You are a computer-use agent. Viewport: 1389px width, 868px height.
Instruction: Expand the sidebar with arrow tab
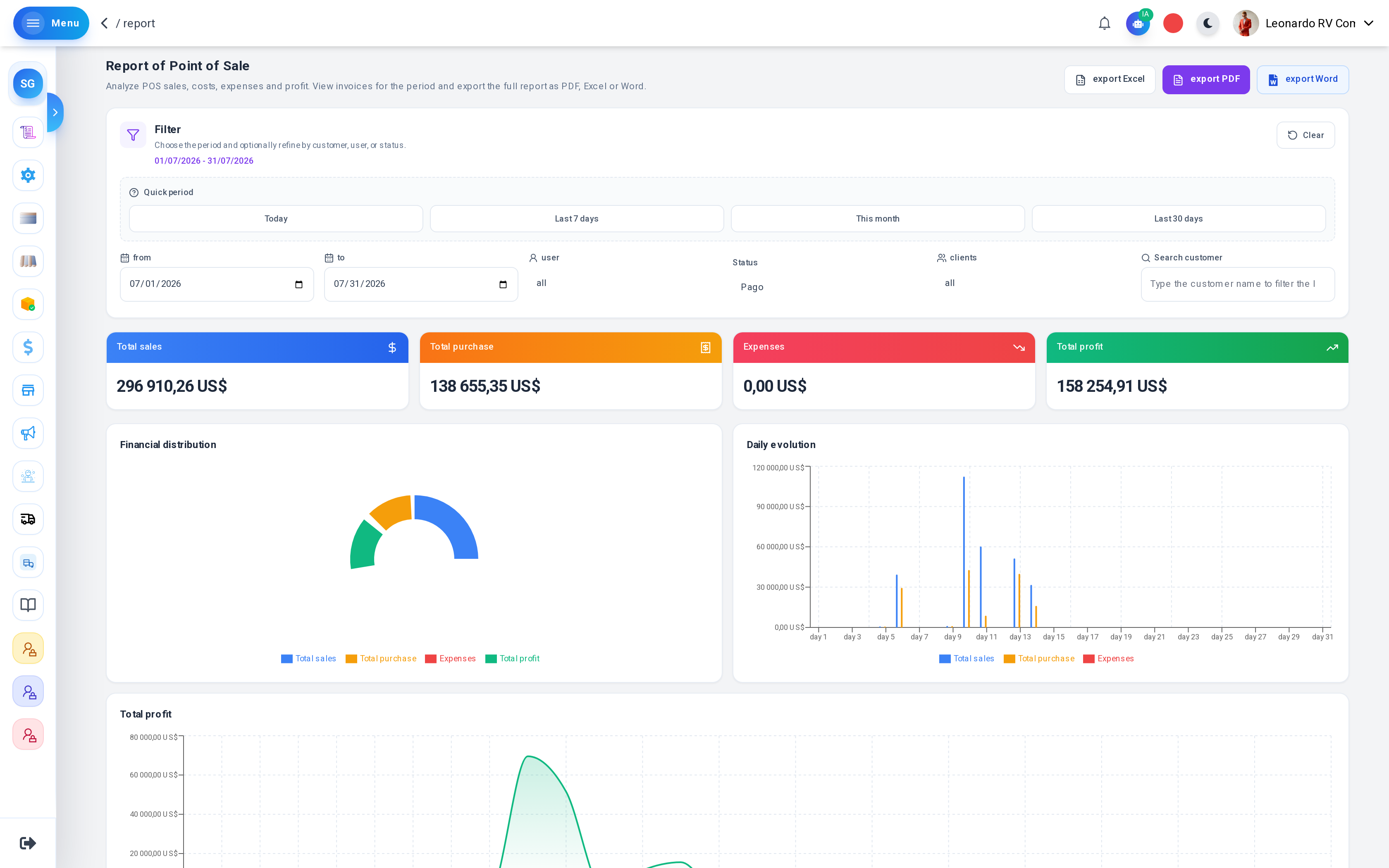55,112
